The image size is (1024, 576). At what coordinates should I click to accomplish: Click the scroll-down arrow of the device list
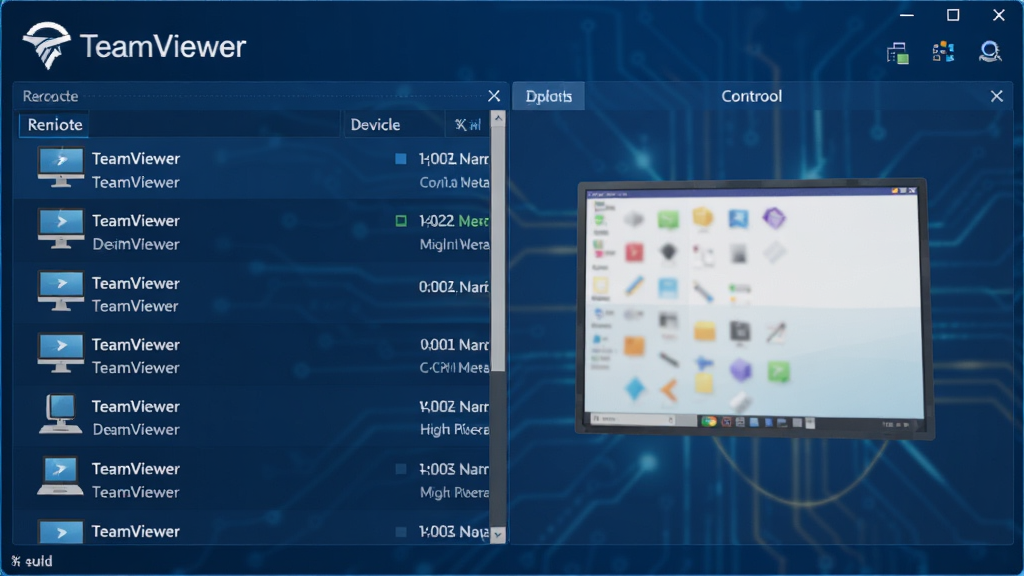click(498, 535)
